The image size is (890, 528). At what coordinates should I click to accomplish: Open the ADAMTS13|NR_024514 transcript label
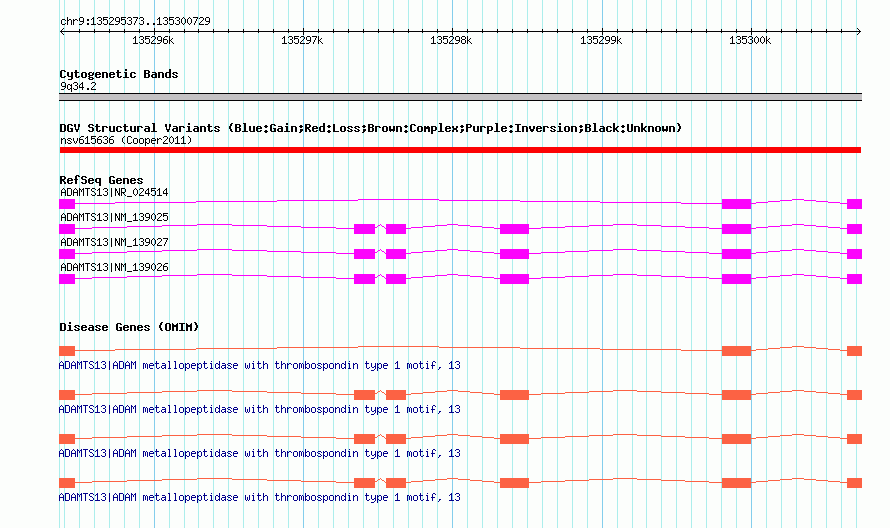click(x=114, y=192)
